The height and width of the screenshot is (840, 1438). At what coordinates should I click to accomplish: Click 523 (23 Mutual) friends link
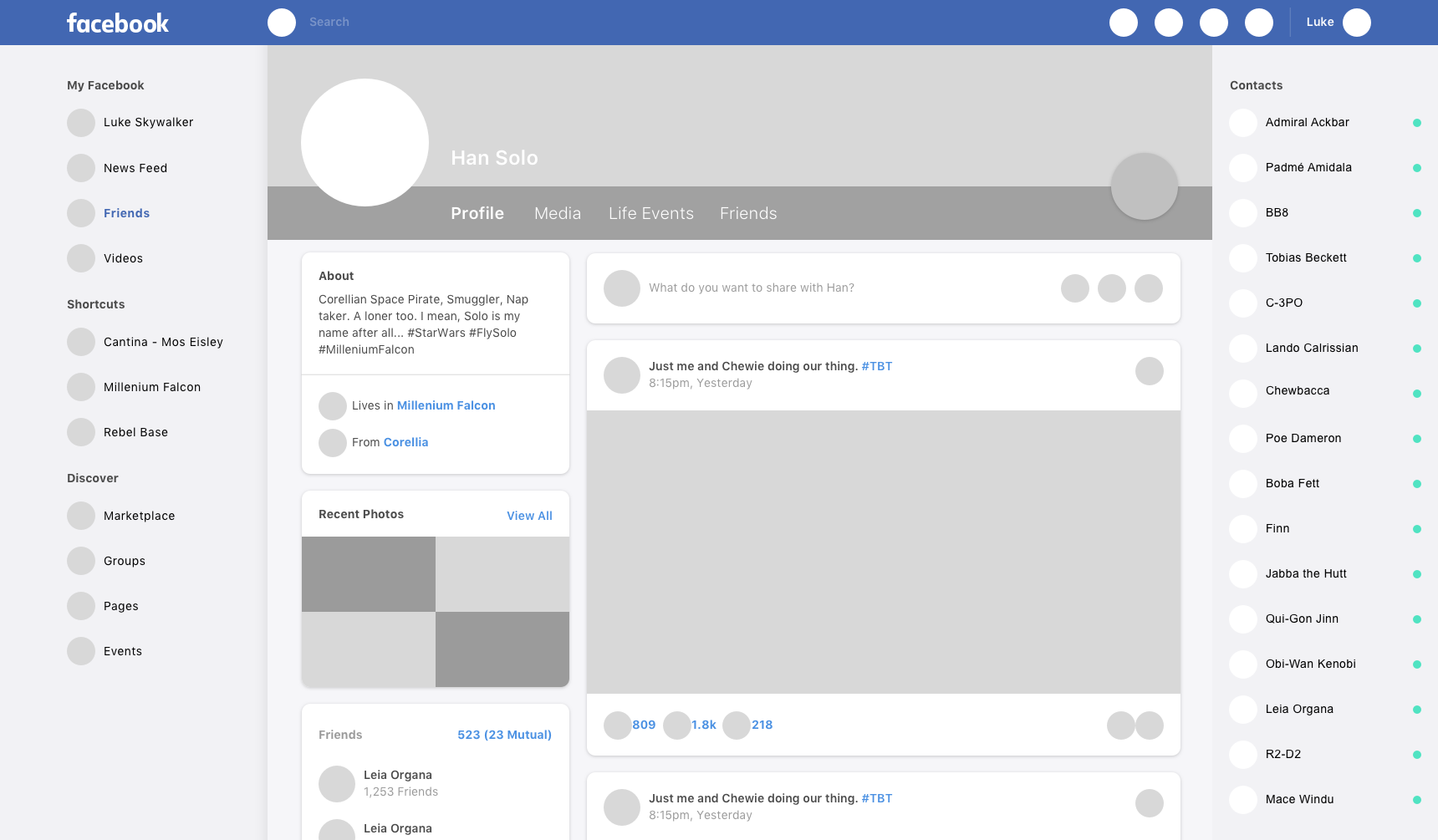click(504, 735)
